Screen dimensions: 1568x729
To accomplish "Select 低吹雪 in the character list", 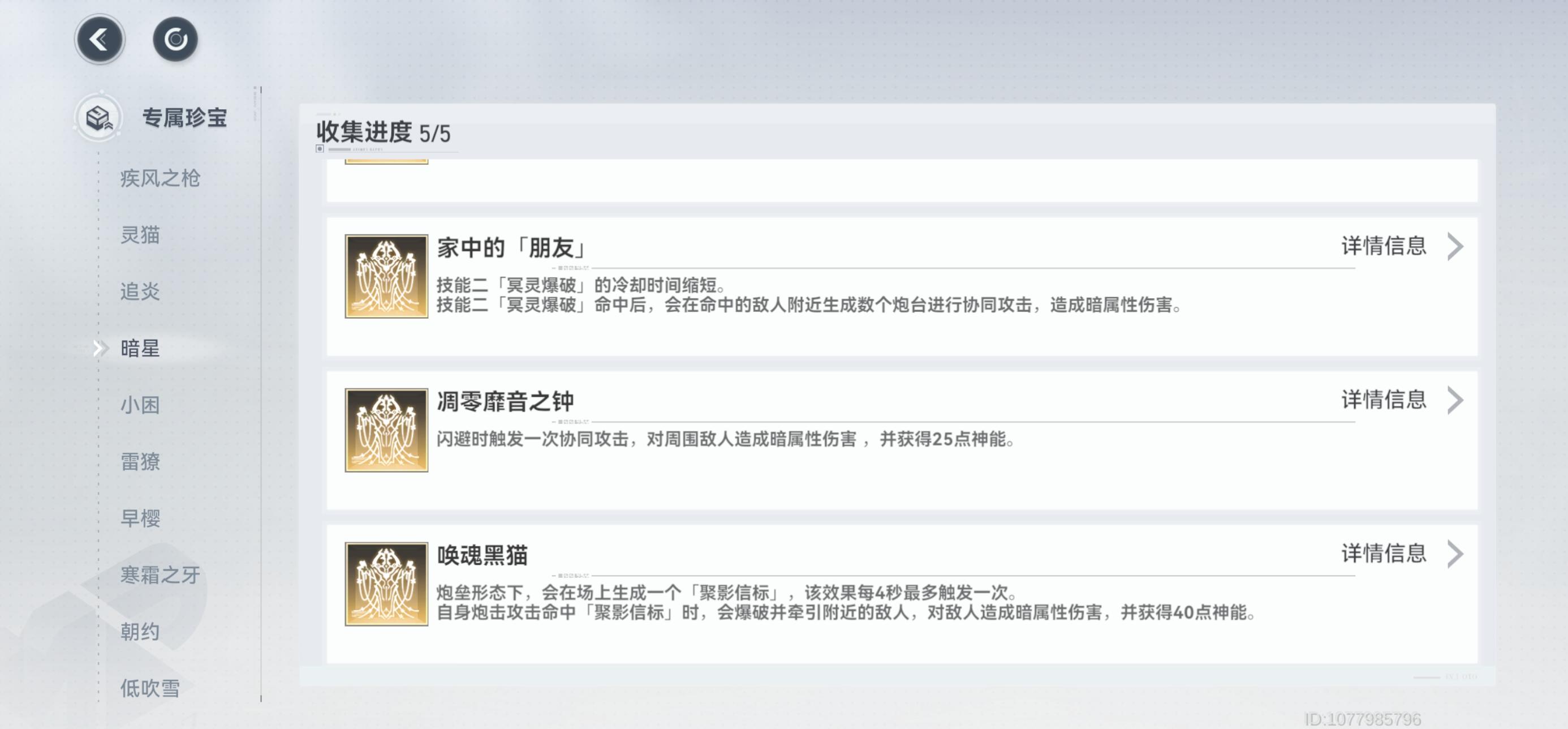I will pos(150,688).
